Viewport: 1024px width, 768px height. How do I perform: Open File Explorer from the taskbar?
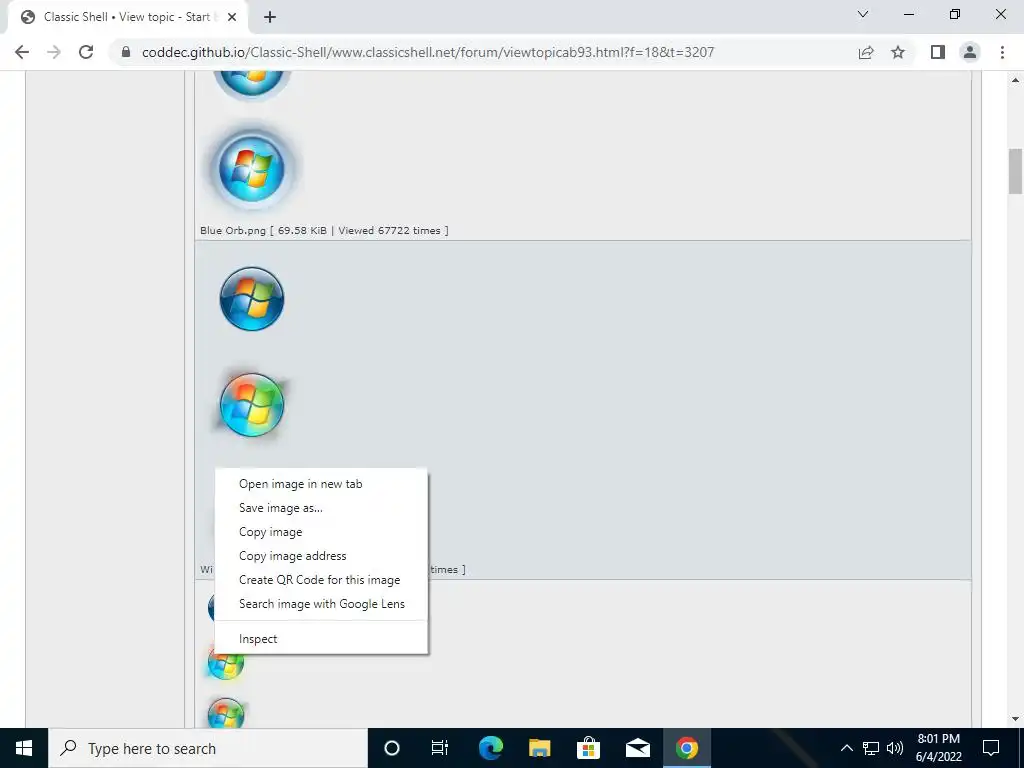coord(539,748)
